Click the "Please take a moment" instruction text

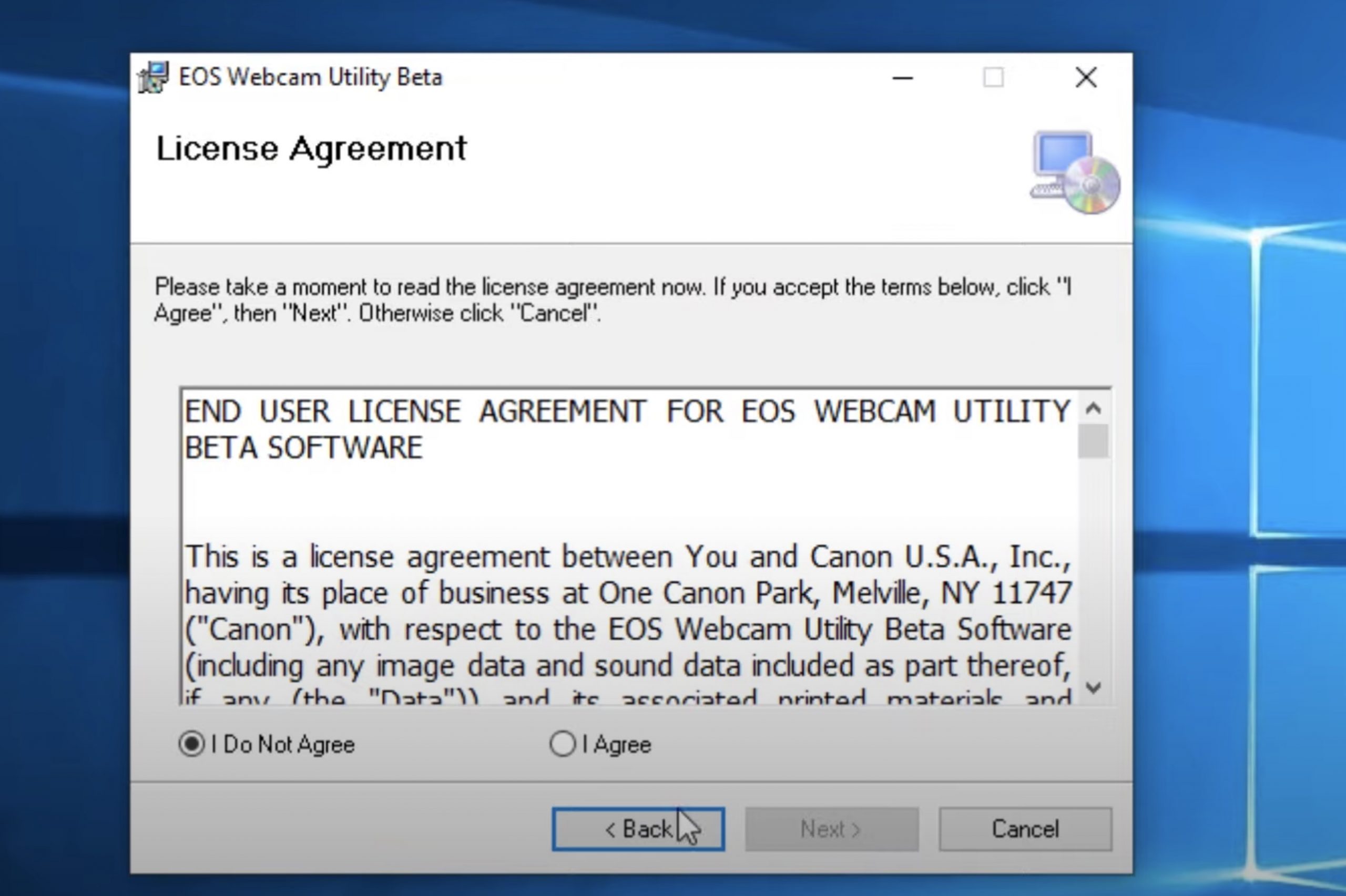611,287
